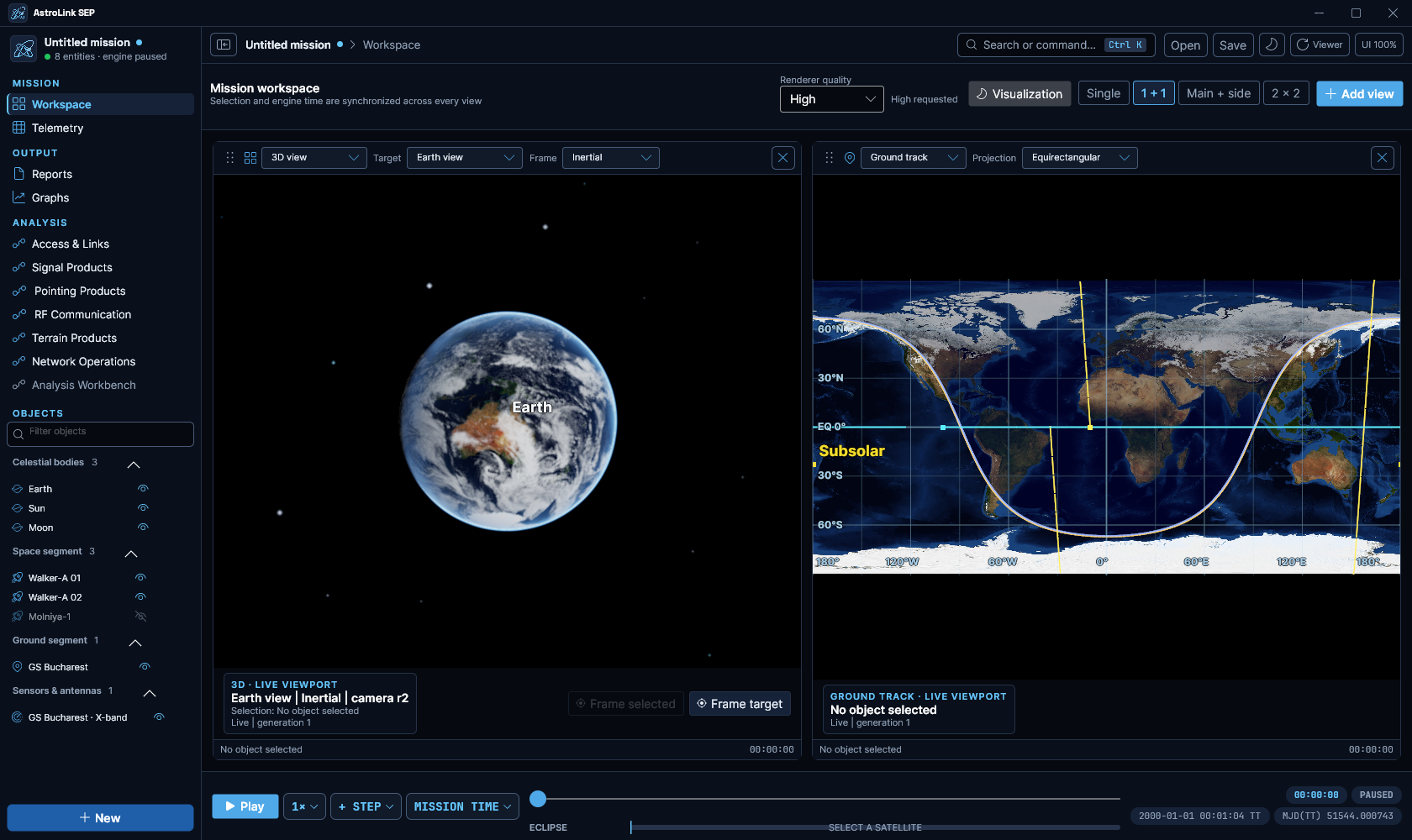Toggle GS Bucharest visibility eye

pyautogui.click(x=145, y=666)
